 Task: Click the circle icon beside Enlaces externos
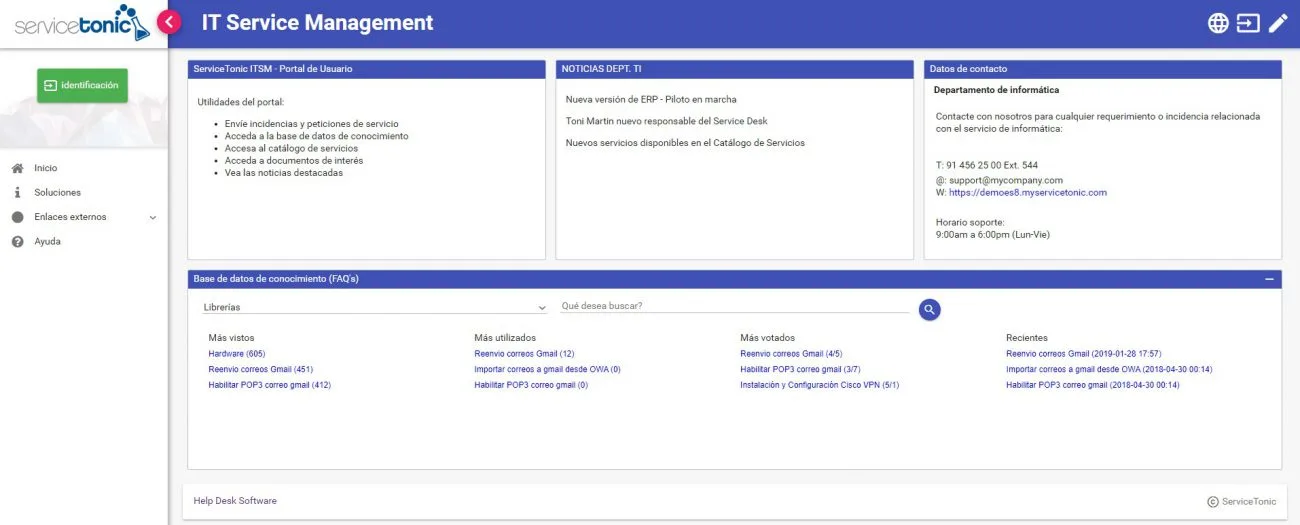coord(17,217)
